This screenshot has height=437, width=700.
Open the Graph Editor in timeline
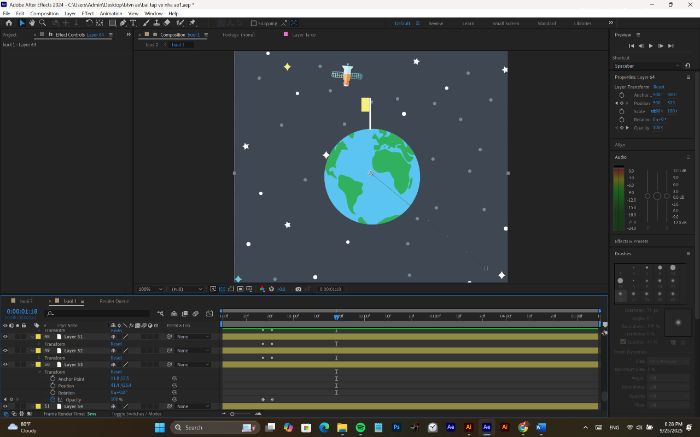pos(209,313)
